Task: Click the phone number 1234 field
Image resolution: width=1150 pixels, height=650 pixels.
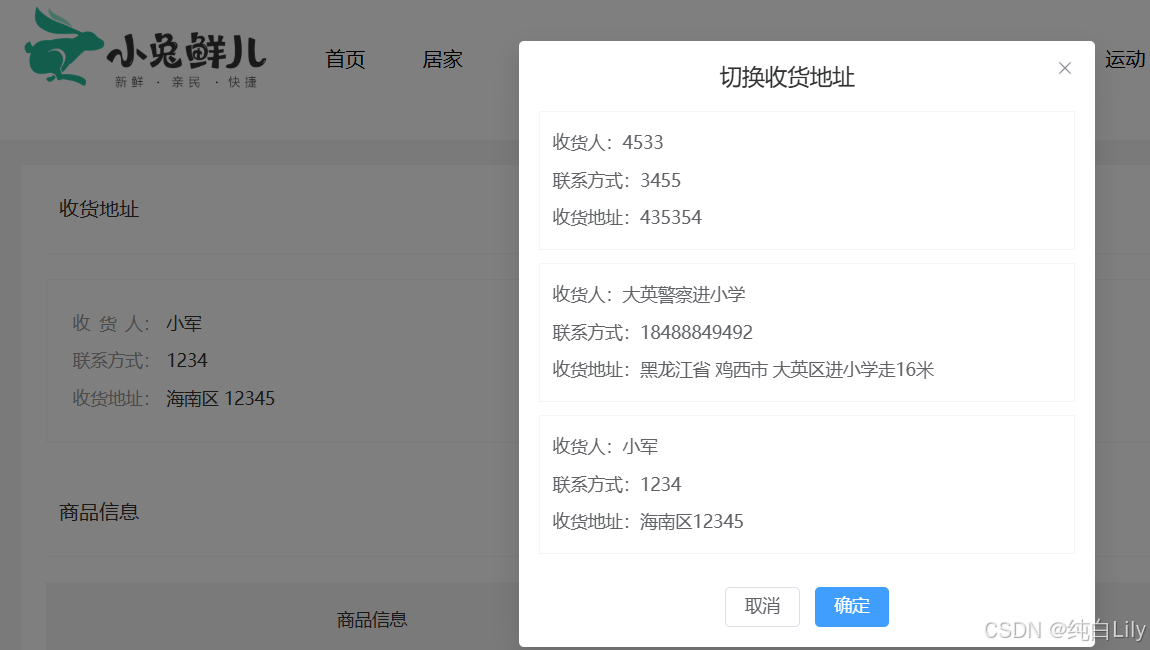Action: click(187, 359)
